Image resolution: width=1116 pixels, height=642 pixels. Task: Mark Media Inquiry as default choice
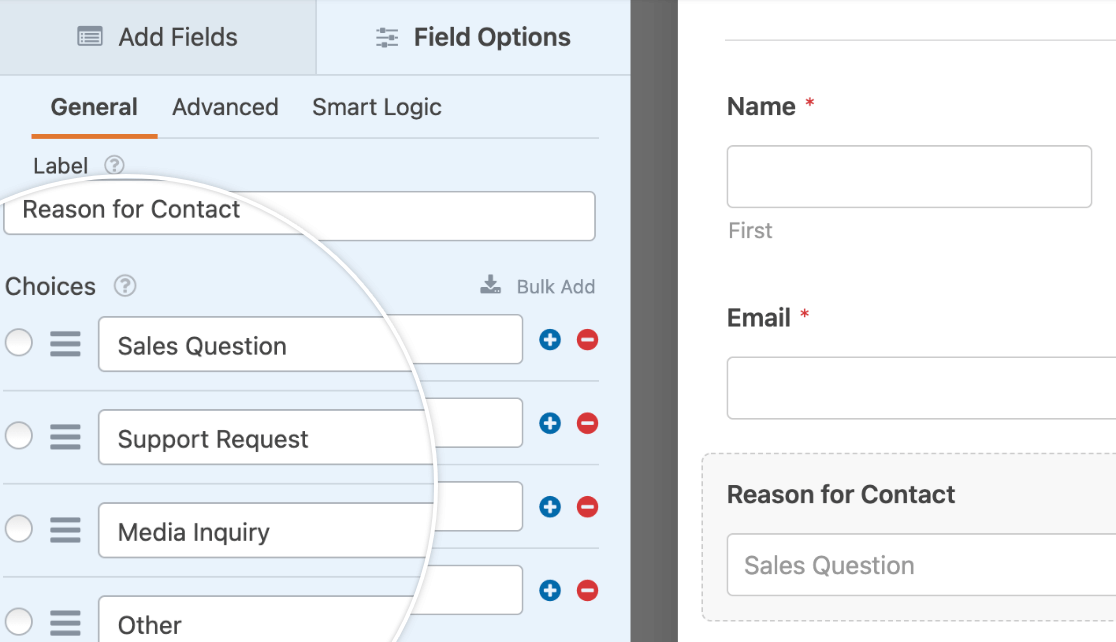[x=19, y=529]
